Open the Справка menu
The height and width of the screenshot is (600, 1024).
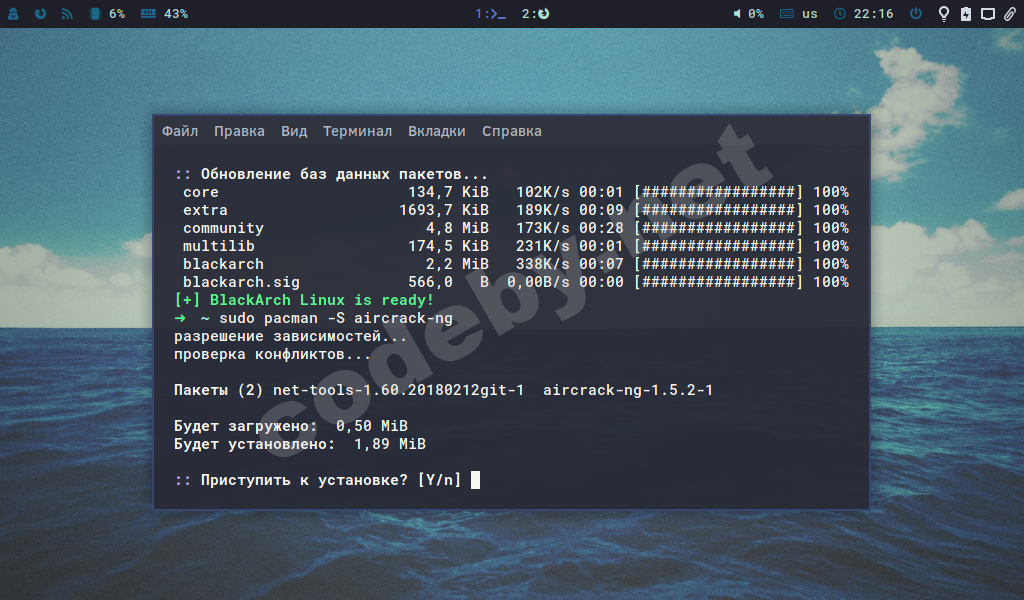tap(511, 131)
